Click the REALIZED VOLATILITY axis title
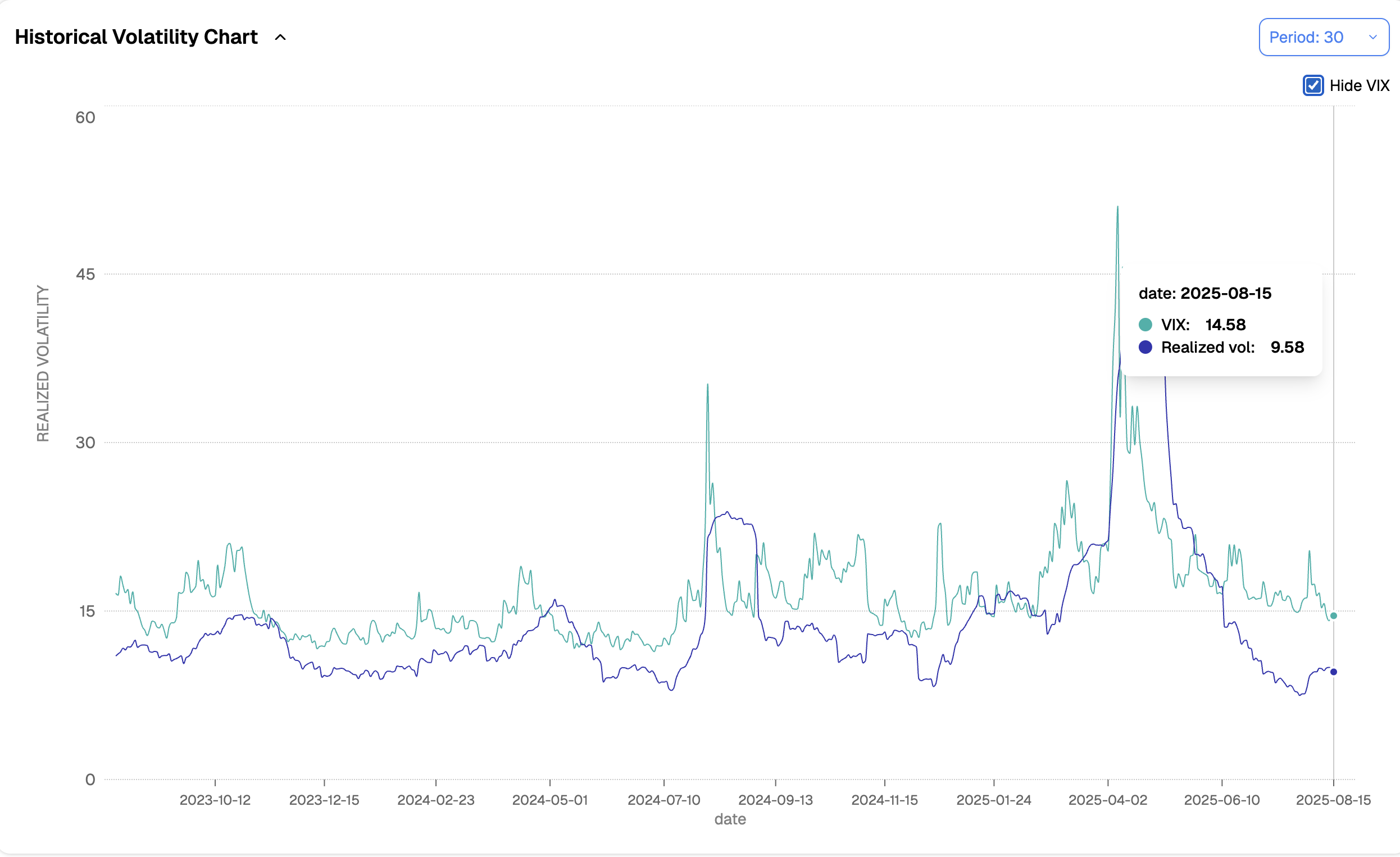The height and width of the screenshot is (857, 1400). [43, 363]
